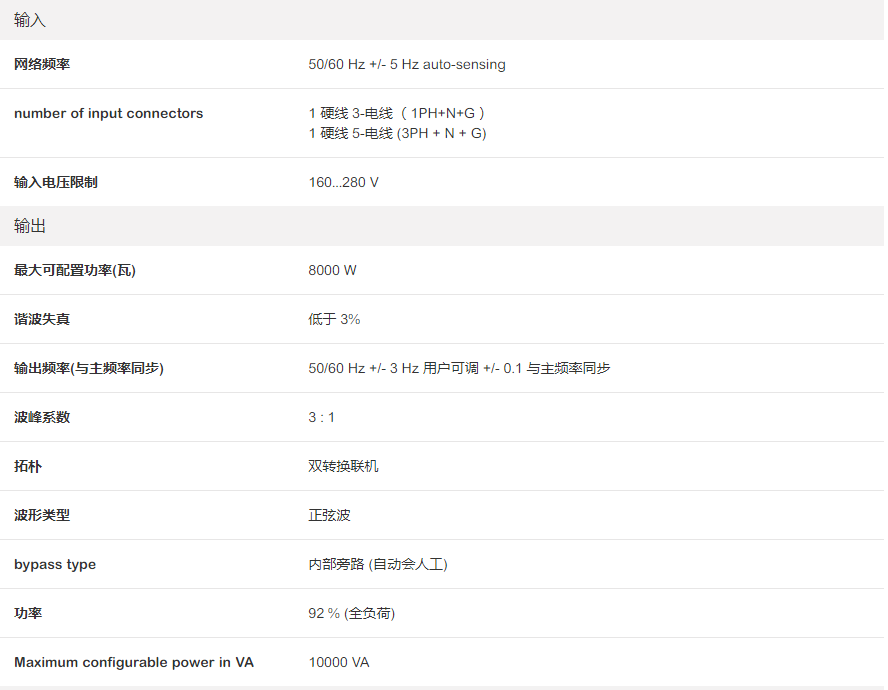This screenshot has width=888, height=690.
Task: Click the 10000 VA value
Action: (x=339, y=663)
